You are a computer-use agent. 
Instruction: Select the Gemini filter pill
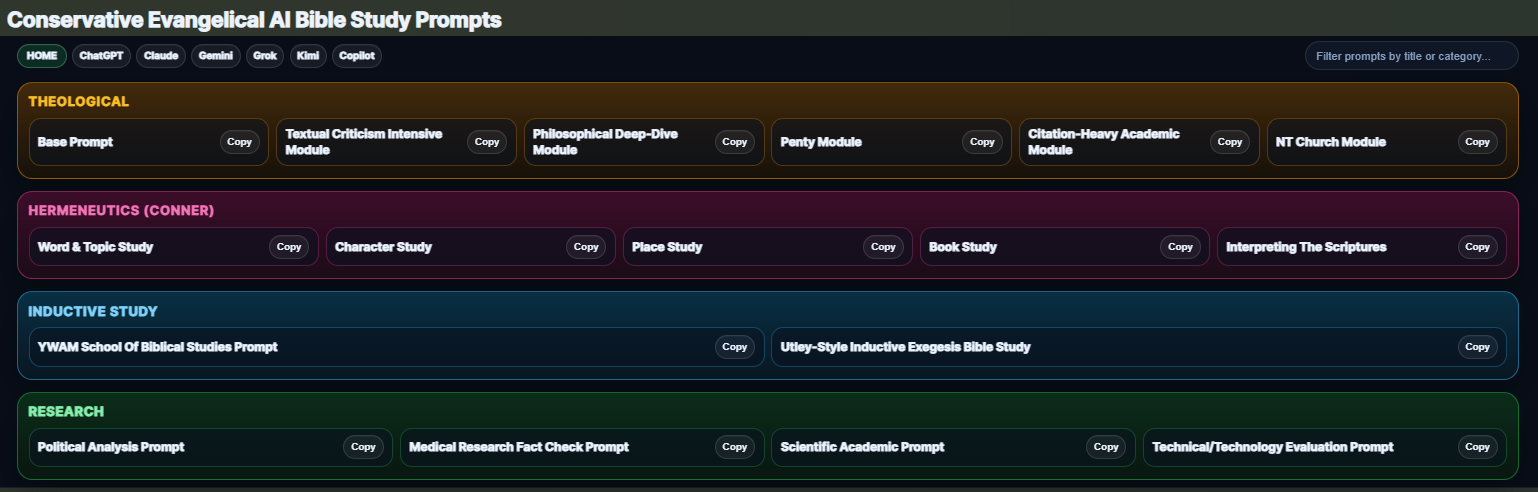tap(216, 56)
